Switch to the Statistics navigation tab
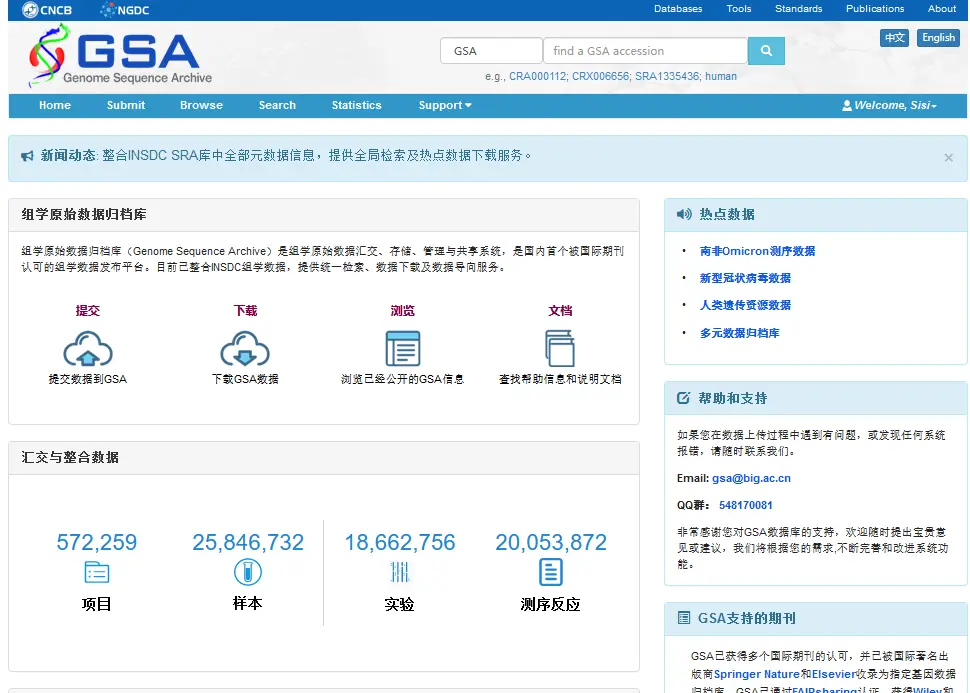The width and height of the screenshot is (970, 693). click(x=356, y=105)
